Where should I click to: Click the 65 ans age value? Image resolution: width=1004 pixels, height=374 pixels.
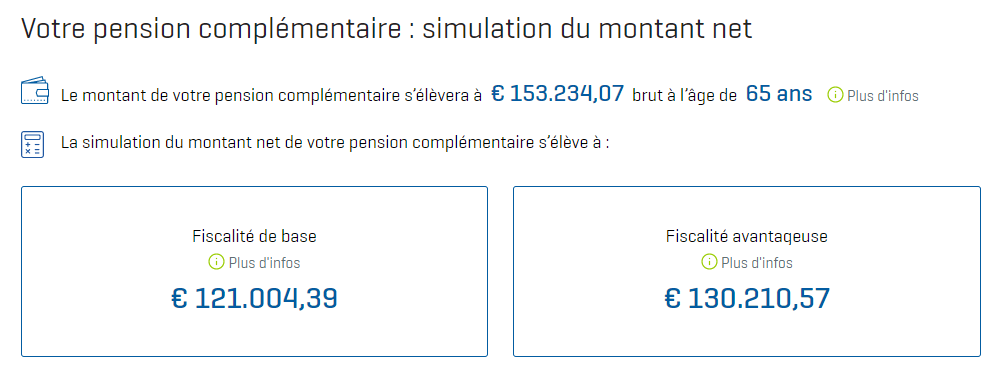click(x=779, y=94)
